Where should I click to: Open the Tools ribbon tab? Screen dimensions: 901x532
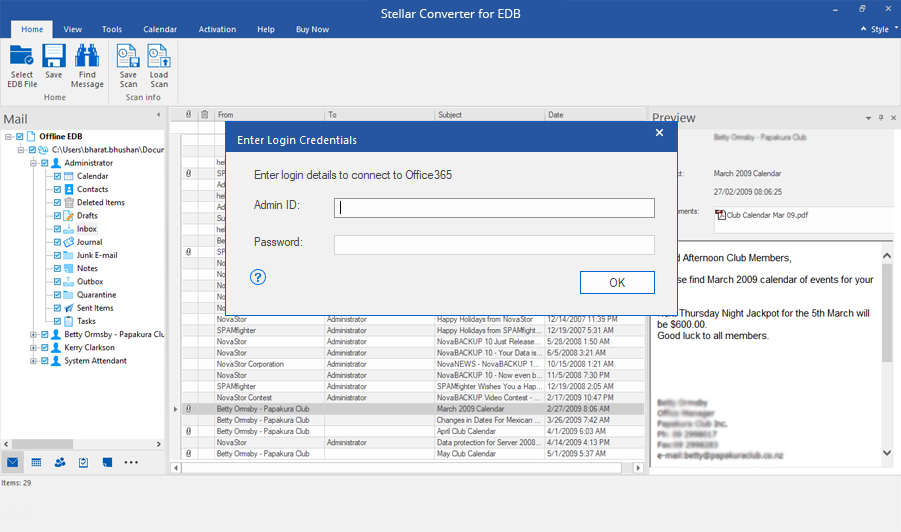click(x=112, y=29)
